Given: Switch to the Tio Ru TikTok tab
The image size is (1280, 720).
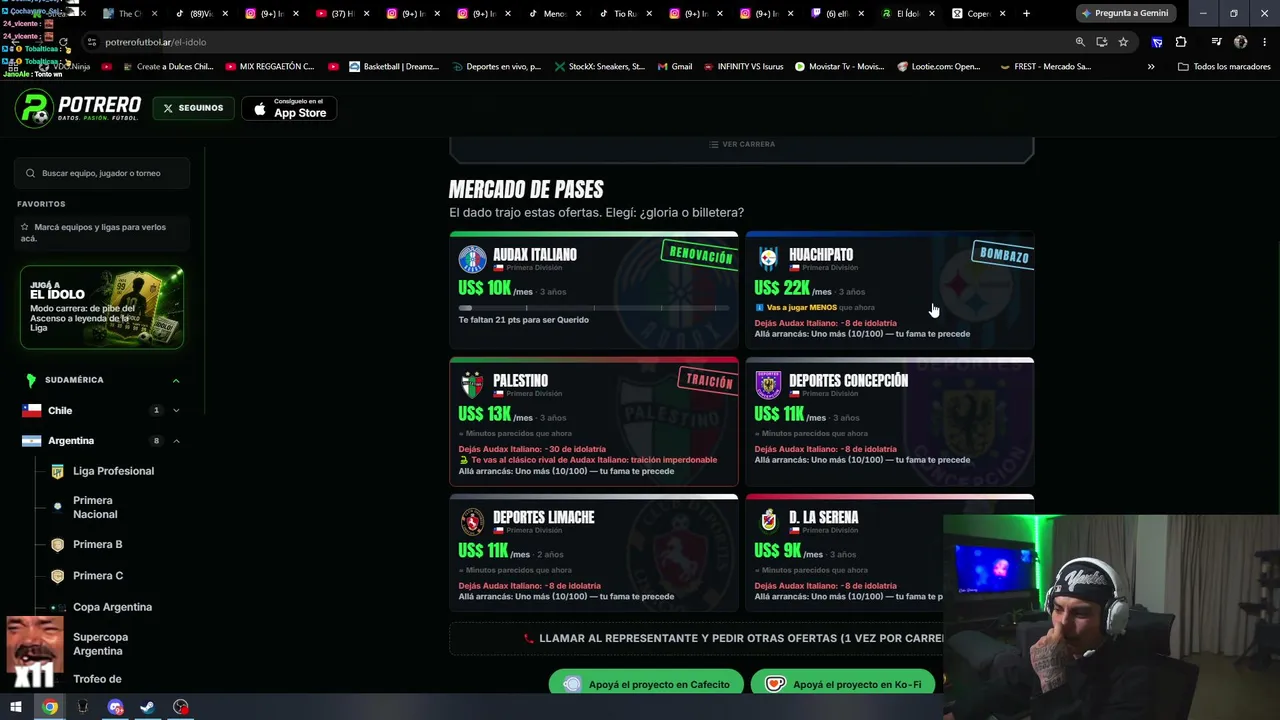Looking at the screenshot, I should coord(625,14).
